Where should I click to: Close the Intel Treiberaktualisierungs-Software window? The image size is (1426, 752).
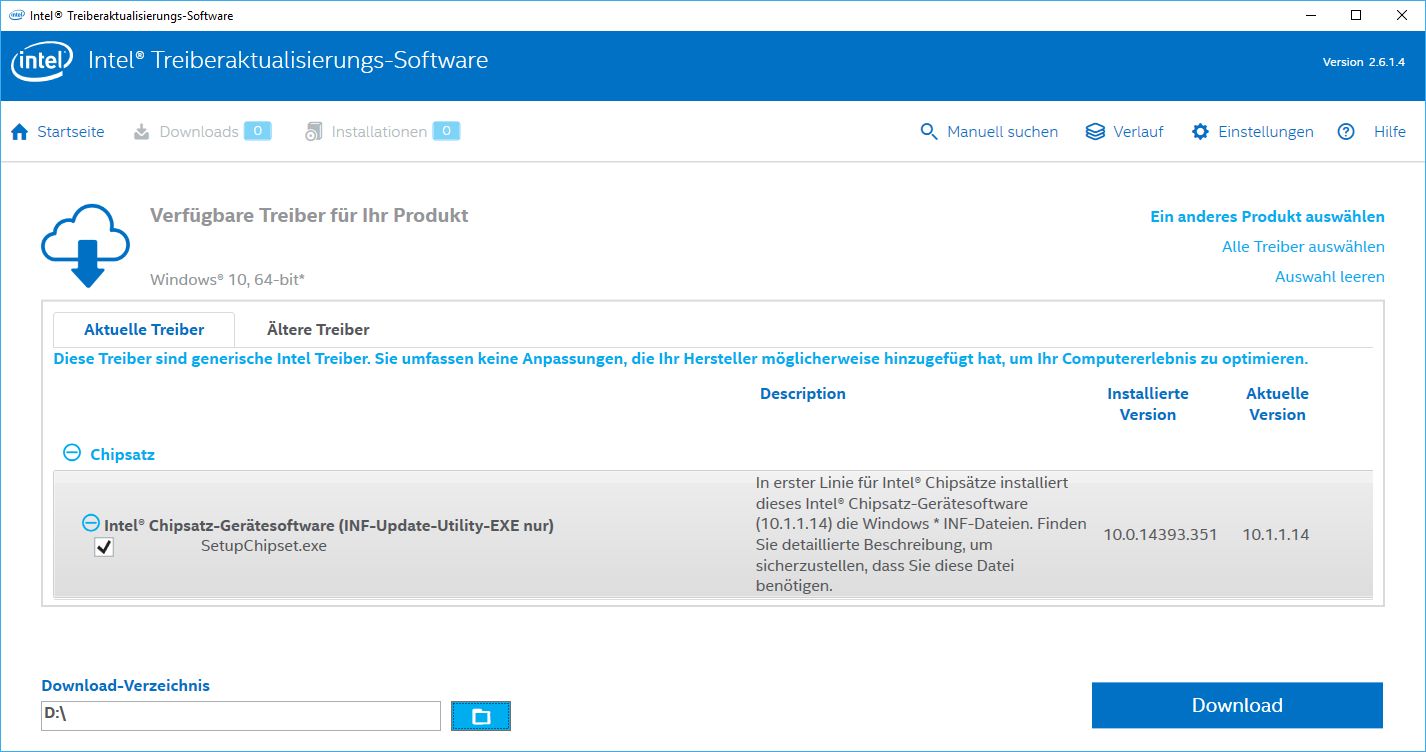(1402, 15)
